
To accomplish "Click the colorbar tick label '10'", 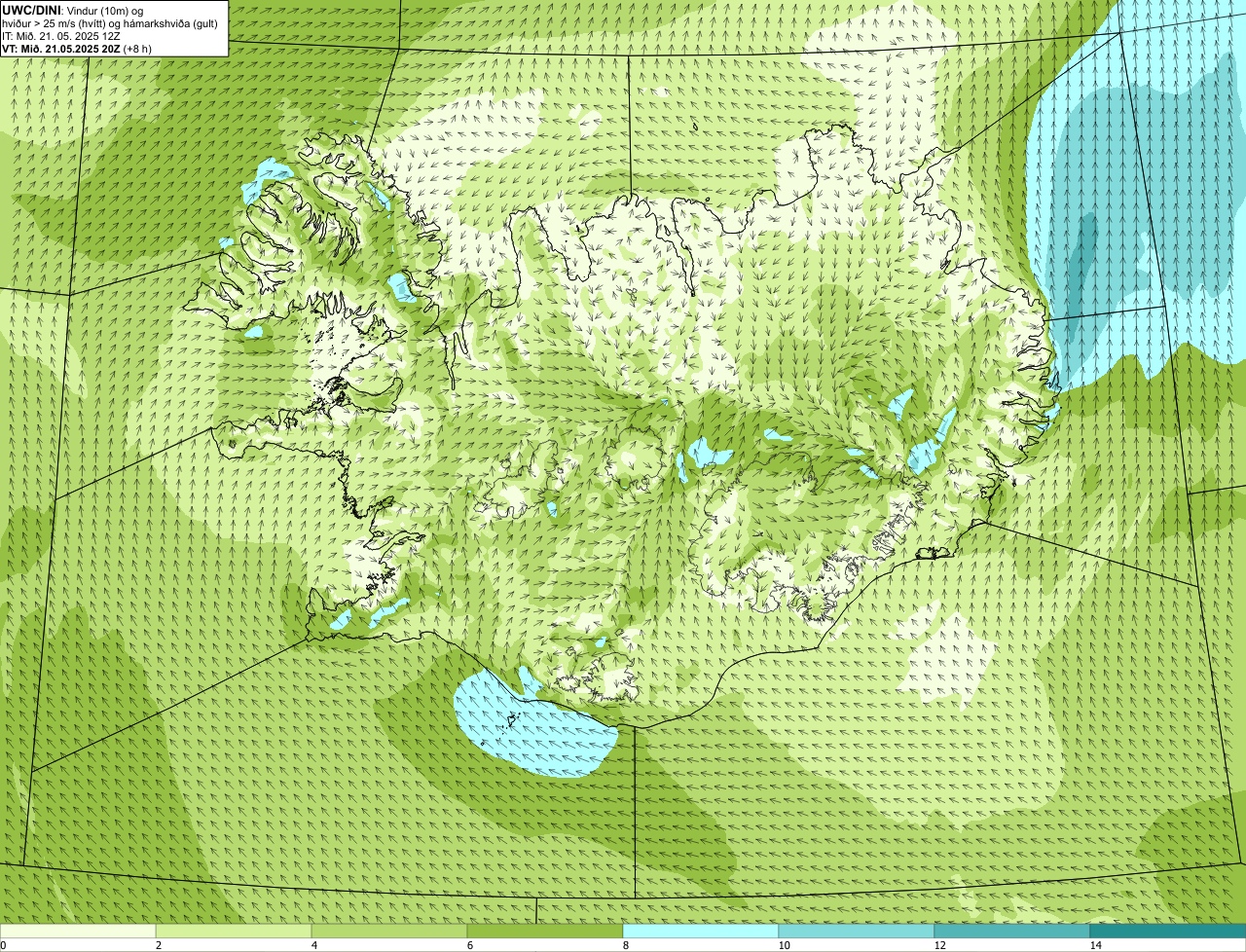I will (x=784, y=945).
